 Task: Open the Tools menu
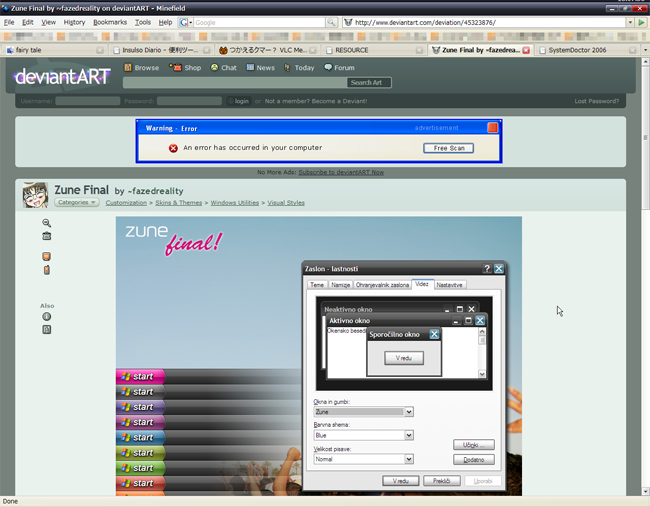click(143, 22)
